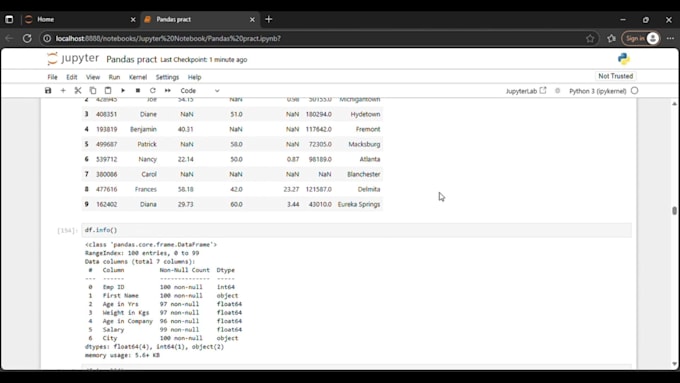The height and width of the screenshot is (383, 680).
Task: Click the Python logo icon
Action: point(624,59)
